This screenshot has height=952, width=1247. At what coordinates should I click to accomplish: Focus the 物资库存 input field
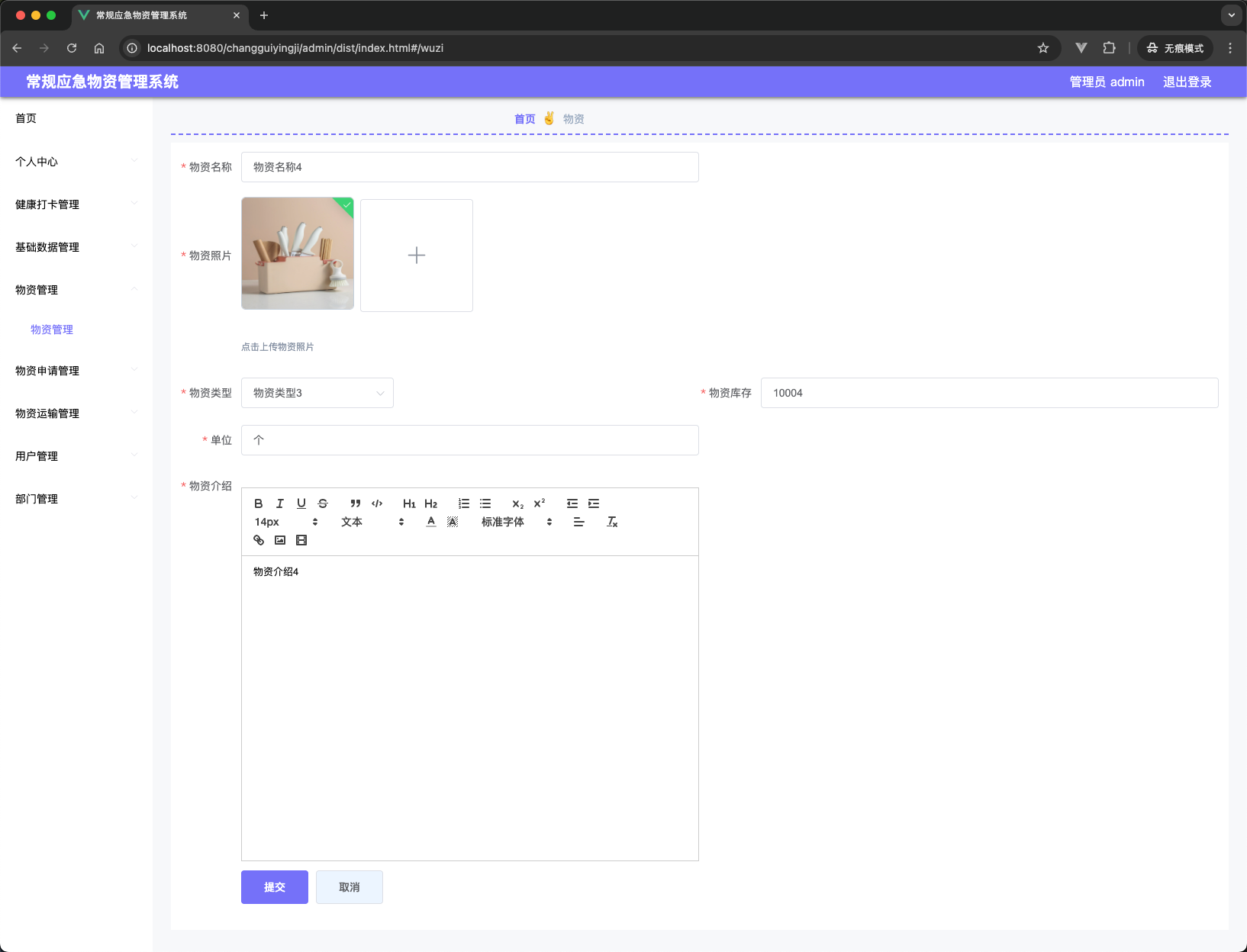click(989, 393)
